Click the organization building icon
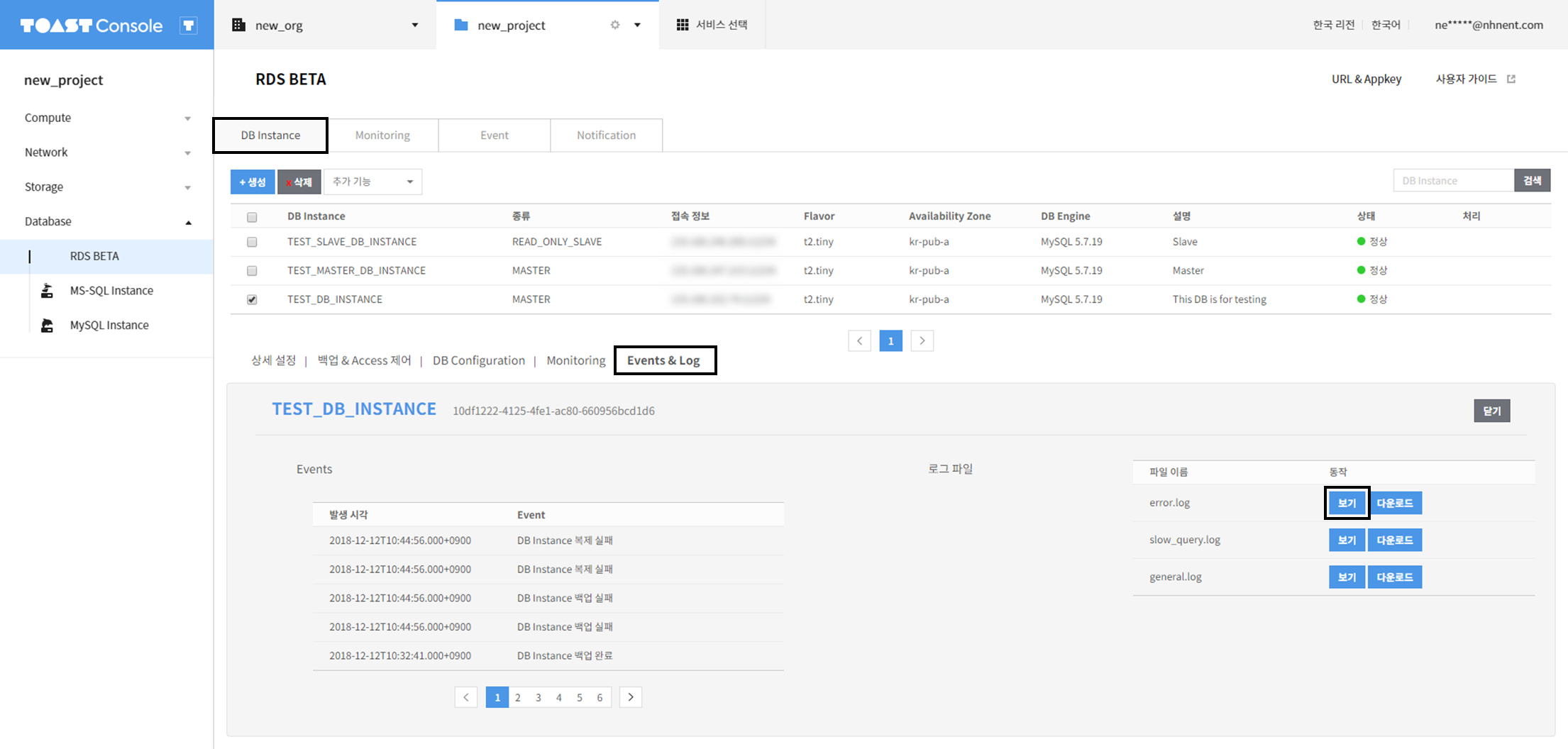Viewport: 1568px width, 749px height. tap(239, 25)
